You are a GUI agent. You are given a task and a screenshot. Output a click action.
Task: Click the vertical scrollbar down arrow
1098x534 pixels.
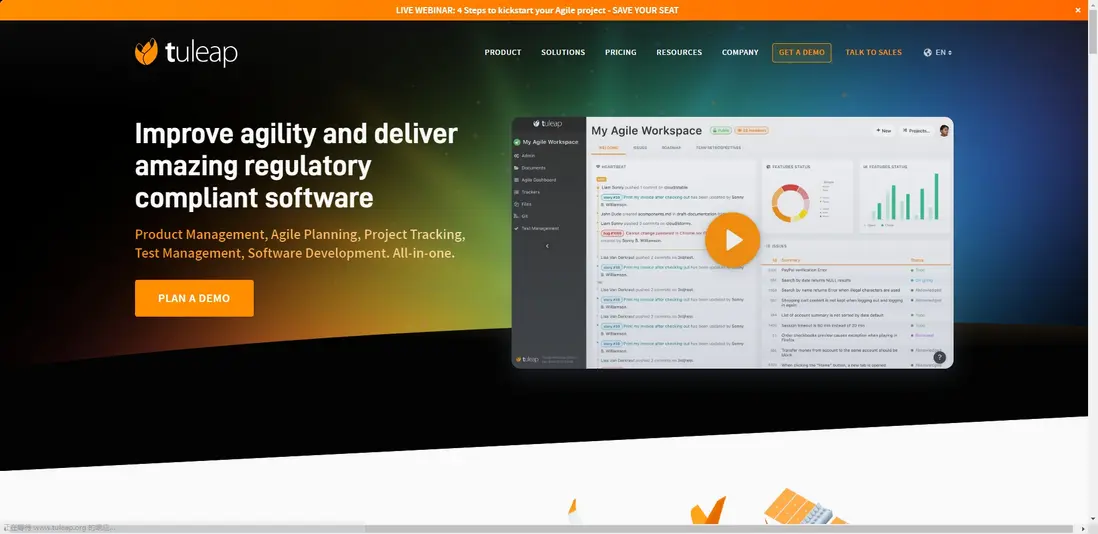[x=1092, y=519]
